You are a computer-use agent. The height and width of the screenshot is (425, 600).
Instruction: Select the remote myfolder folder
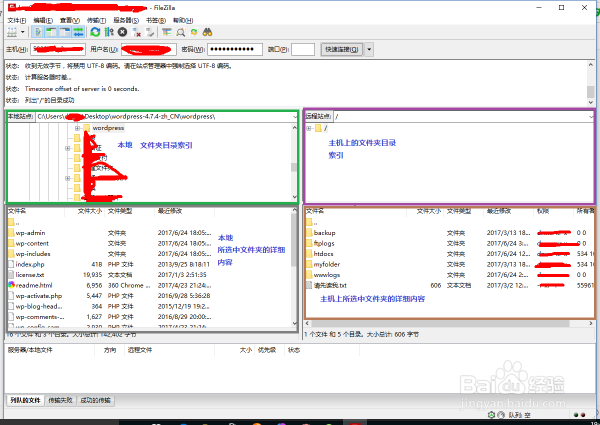tap(327, 264)
